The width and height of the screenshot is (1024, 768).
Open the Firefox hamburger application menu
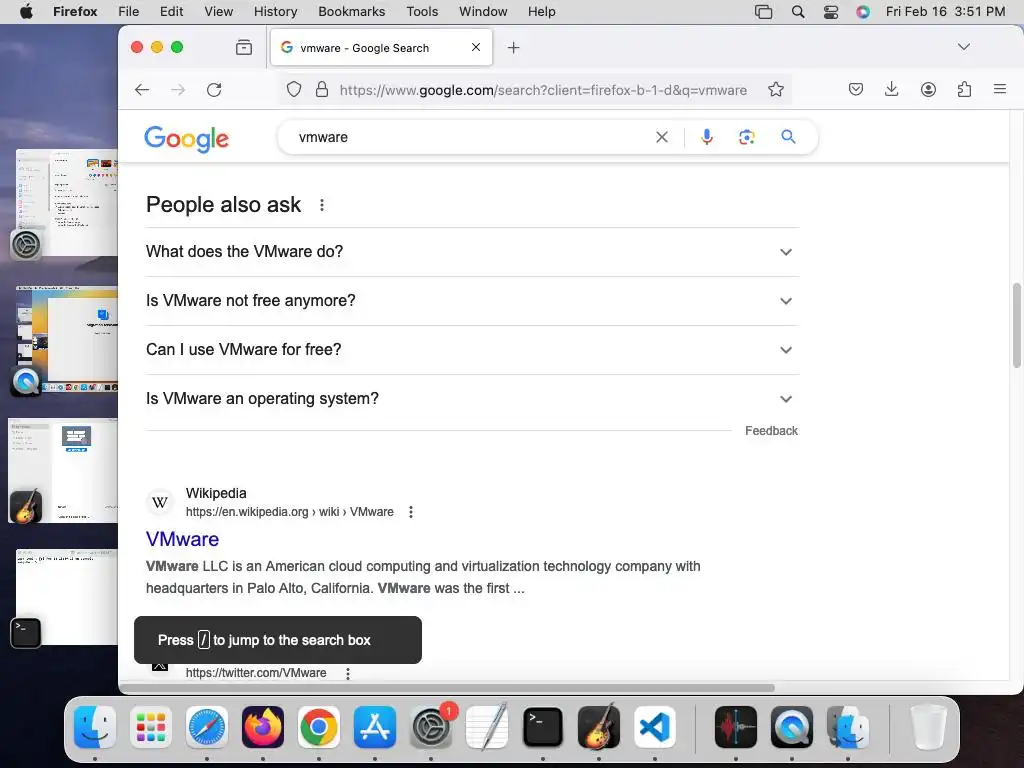pyautogui.click(x=999, y=89)
